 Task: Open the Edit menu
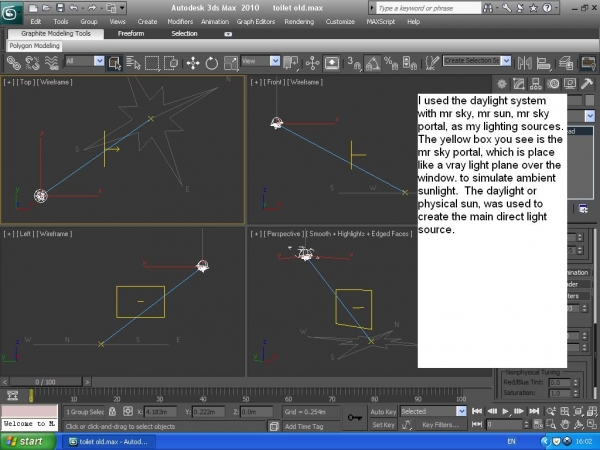click(36, 22)
